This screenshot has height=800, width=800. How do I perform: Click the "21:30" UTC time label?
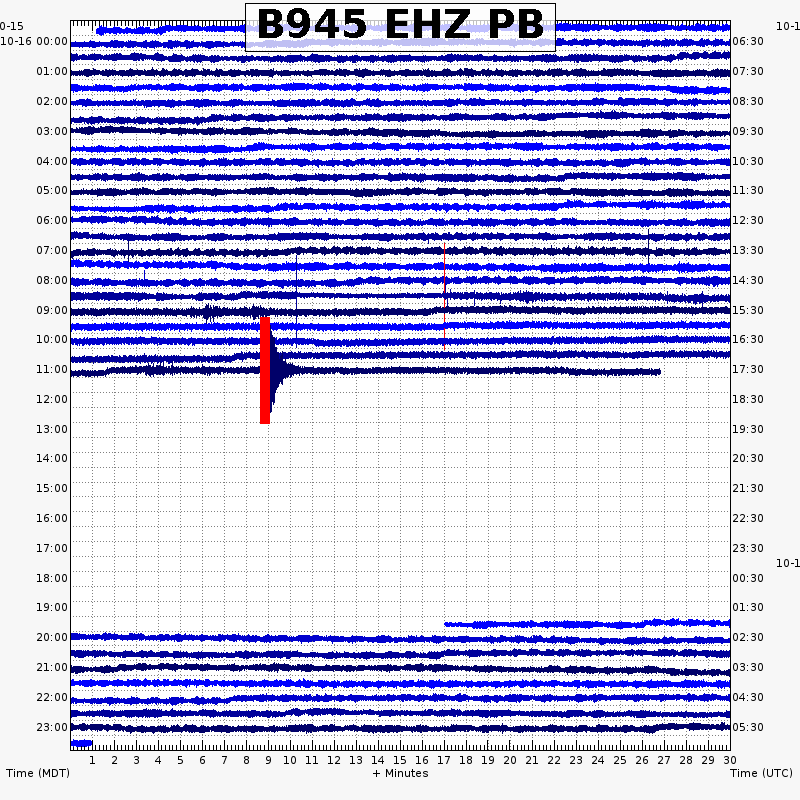(748, 488)
